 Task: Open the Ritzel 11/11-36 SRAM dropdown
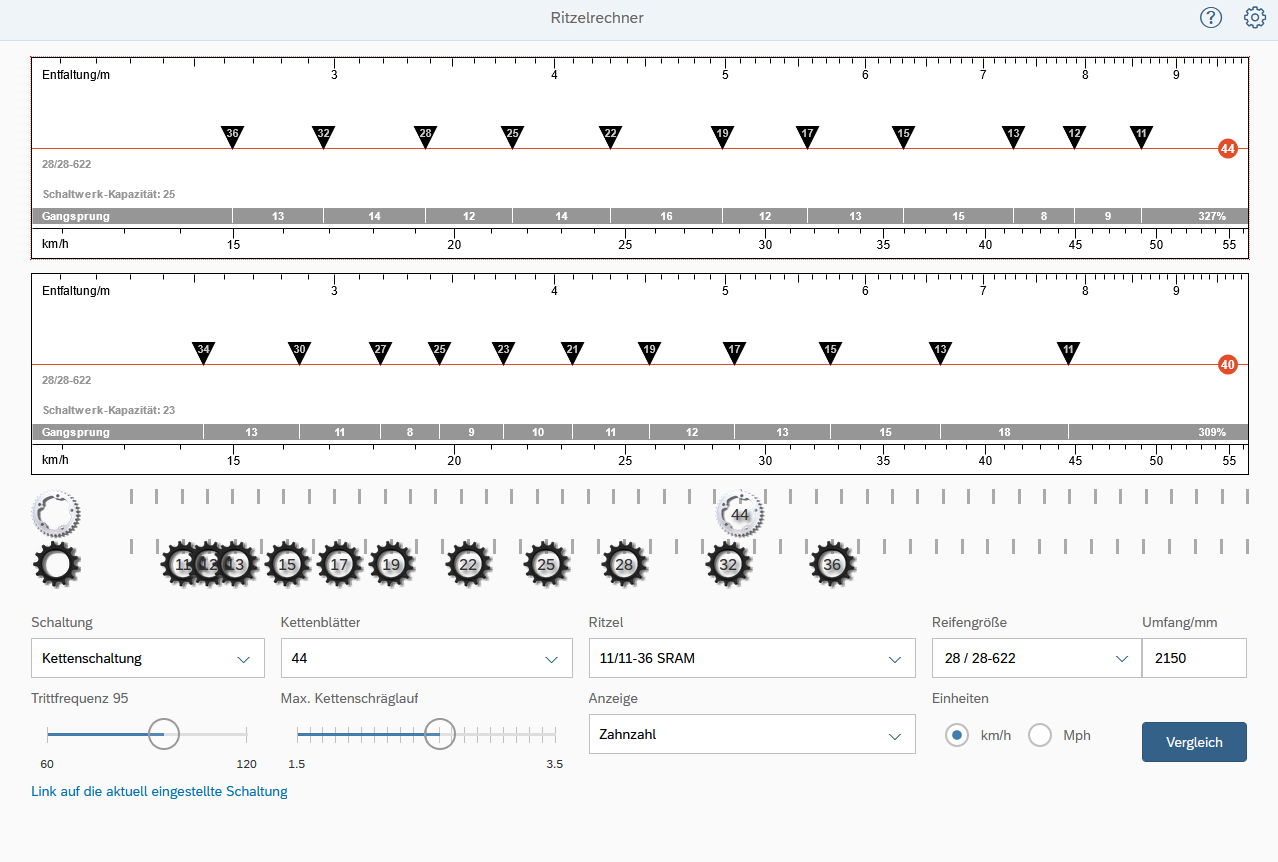tap(751, 658)
